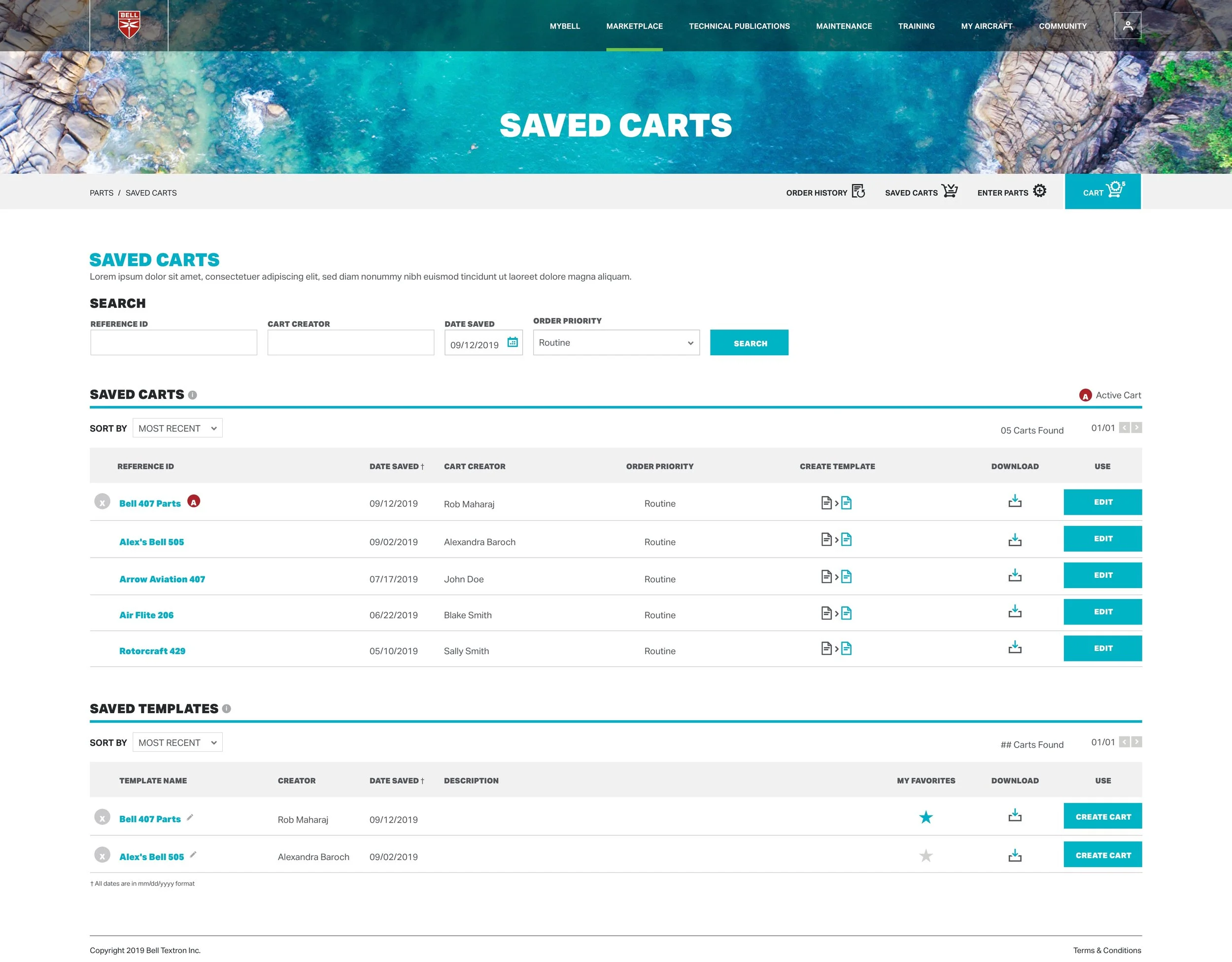Screen dimensions: 1232x962
Task: Download the Arrow Aviation 407 cart
Action: (1015, 575)
